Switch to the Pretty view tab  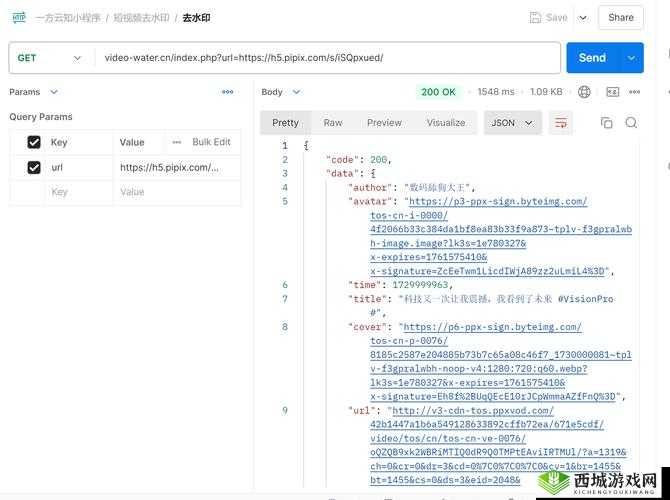(285, 123)
